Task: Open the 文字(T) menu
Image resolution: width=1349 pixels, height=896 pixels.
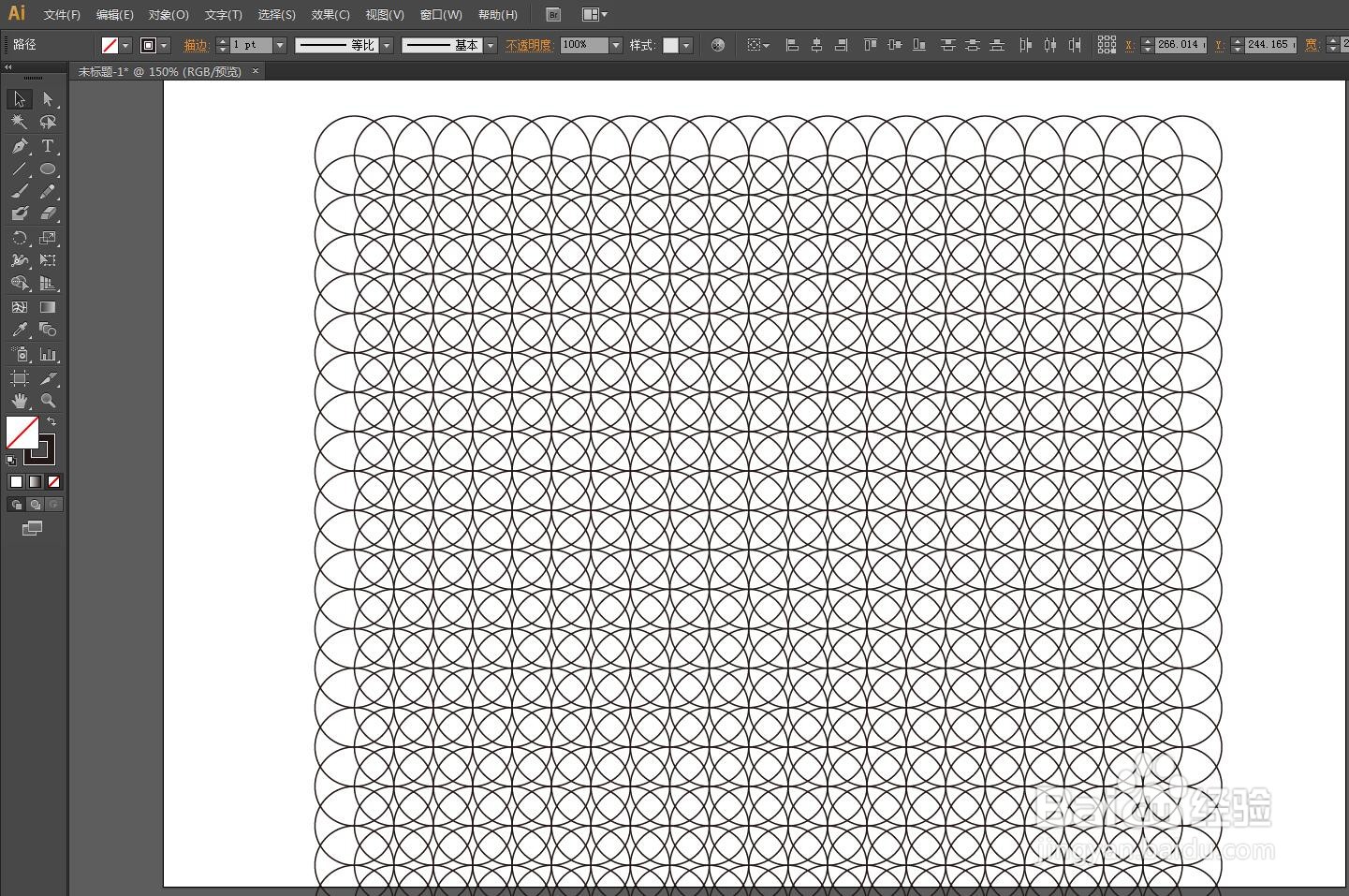Action: (223, 15)
